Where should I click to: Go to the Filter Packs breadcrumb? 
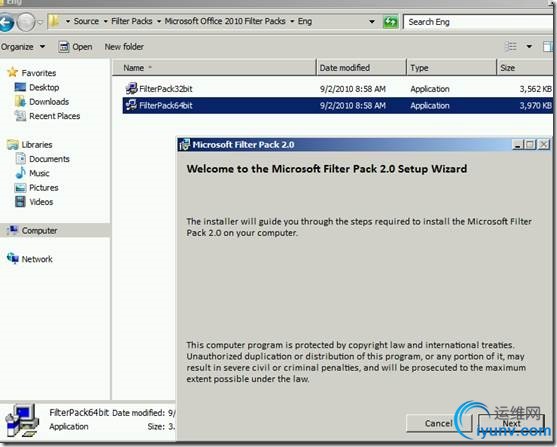pyautogui.click(x=132, y=21)
